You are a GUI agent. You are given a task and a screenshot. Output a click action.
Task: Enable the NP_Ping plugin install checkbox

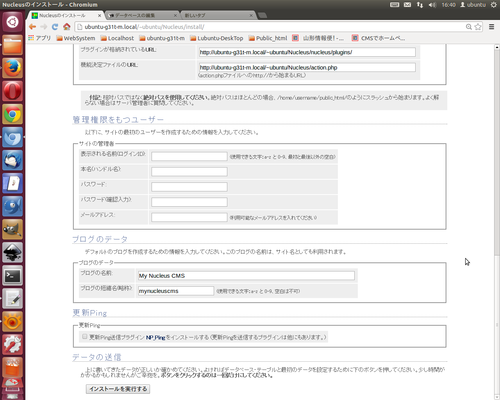(85, 337)
